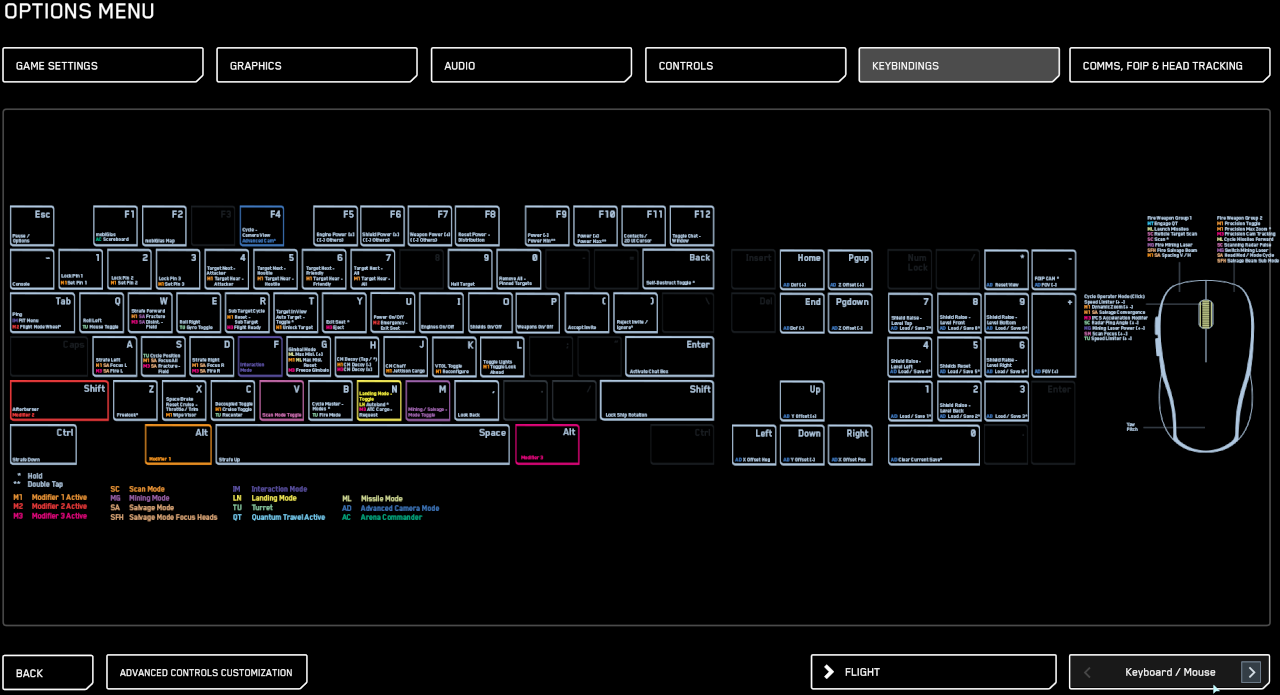The width and height of the screenshot is (1280, 695).
Task: Select the F12 Toggle Chat Window key
Action: coord(693,225)
